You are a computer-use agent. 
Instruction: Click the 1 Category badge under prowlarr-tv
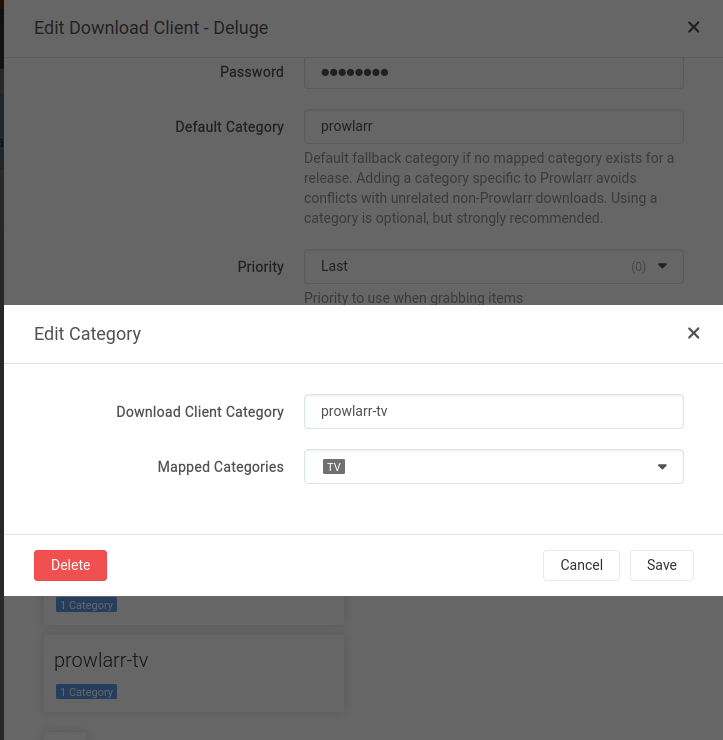(x=86, y=692)
